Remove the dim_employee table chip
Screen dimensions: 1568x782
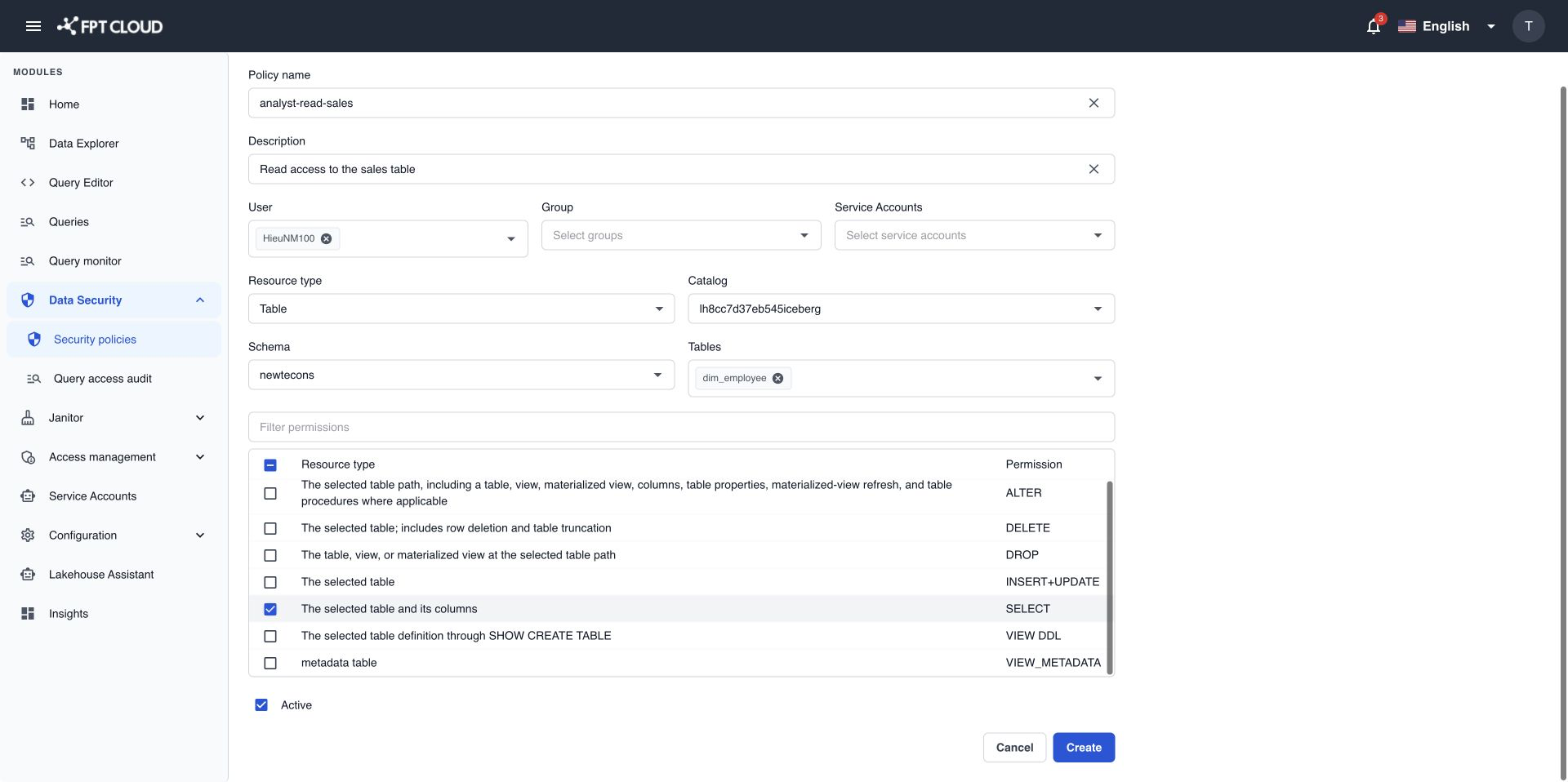point(777,378)
